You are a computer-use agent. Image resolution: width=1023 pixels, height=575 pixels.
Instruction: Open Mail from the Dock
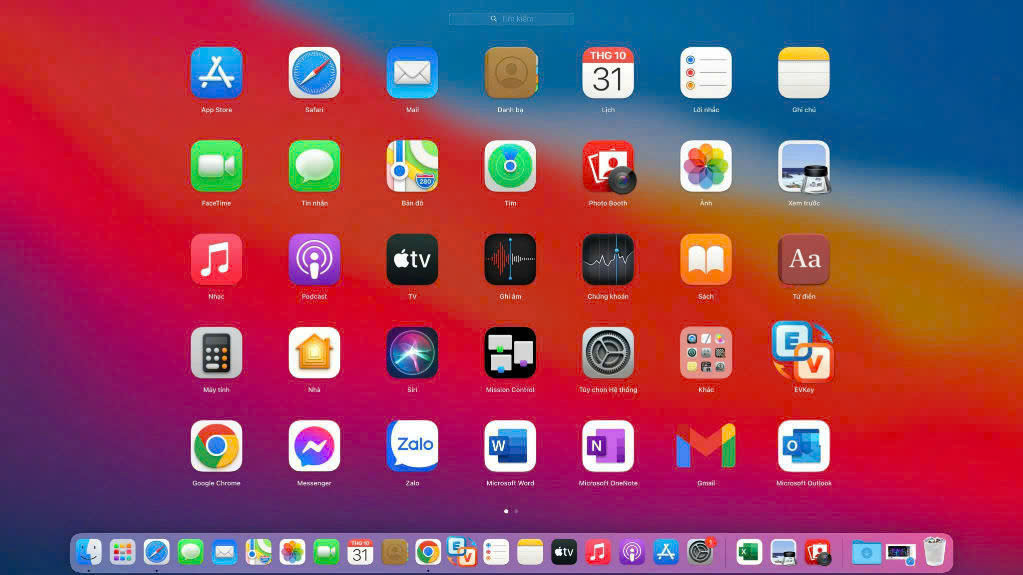click(x=224, y=552)
